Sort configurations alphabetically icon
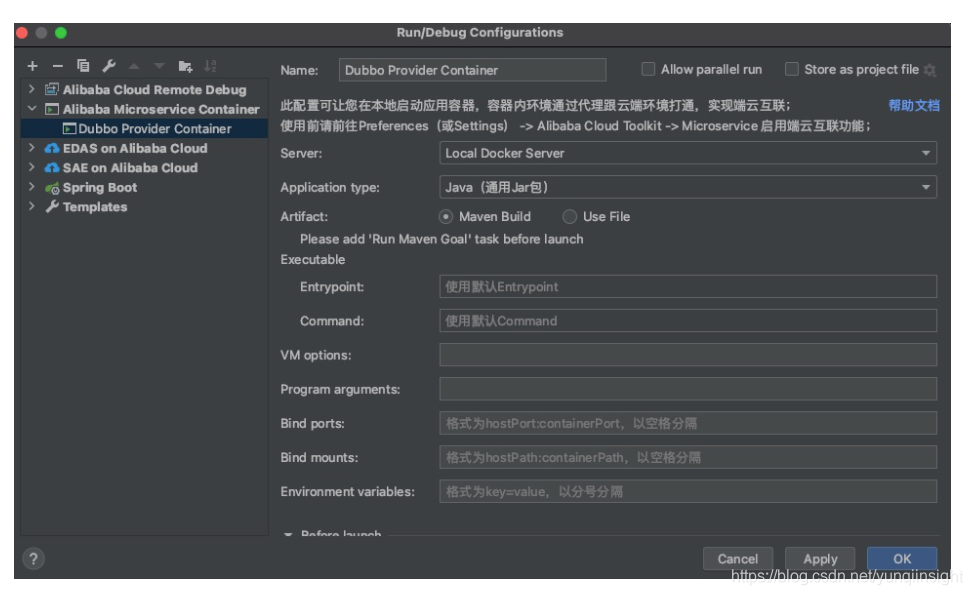The width and height of the screenshot is (973, 595). click(x=210, y=66)
